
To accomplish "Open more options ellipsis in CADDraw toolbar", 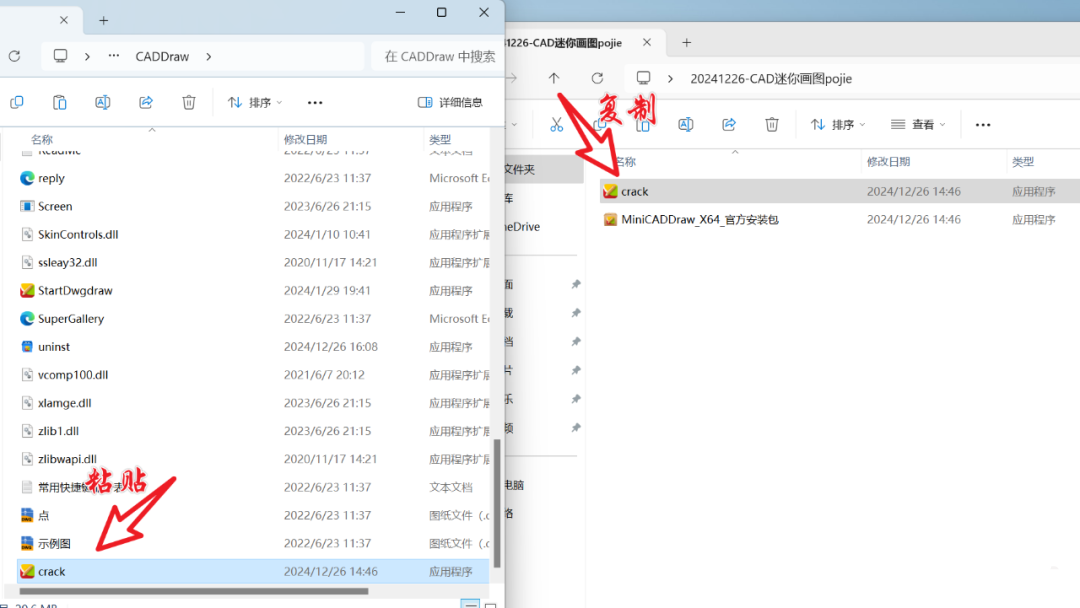I will tap(315, 103).
